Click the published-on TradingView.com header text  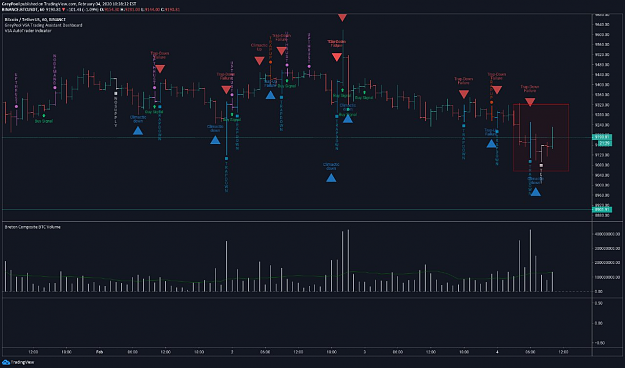tap(69, 4)
